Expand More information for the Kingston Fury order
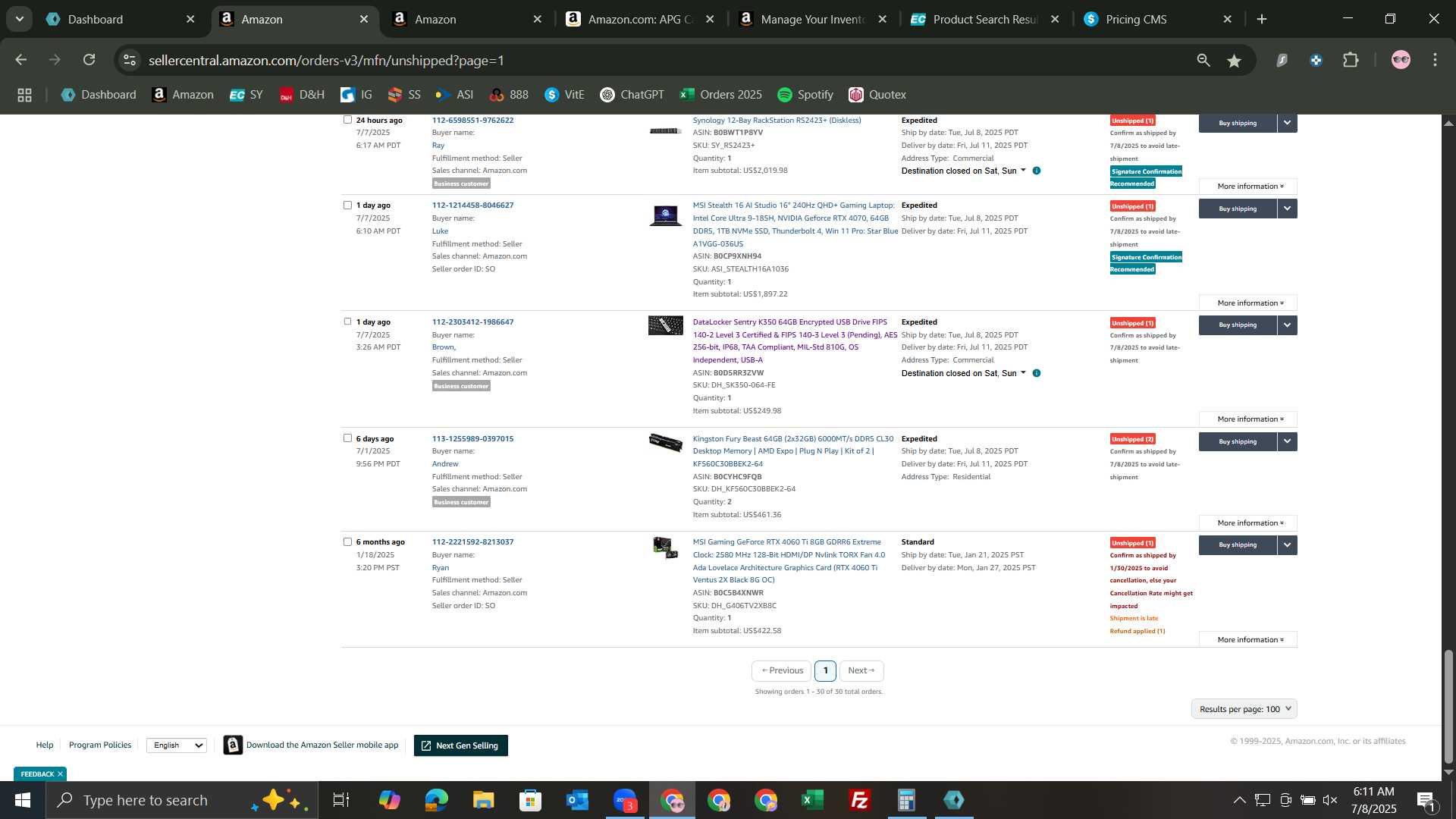 [x=1248, y=523]
